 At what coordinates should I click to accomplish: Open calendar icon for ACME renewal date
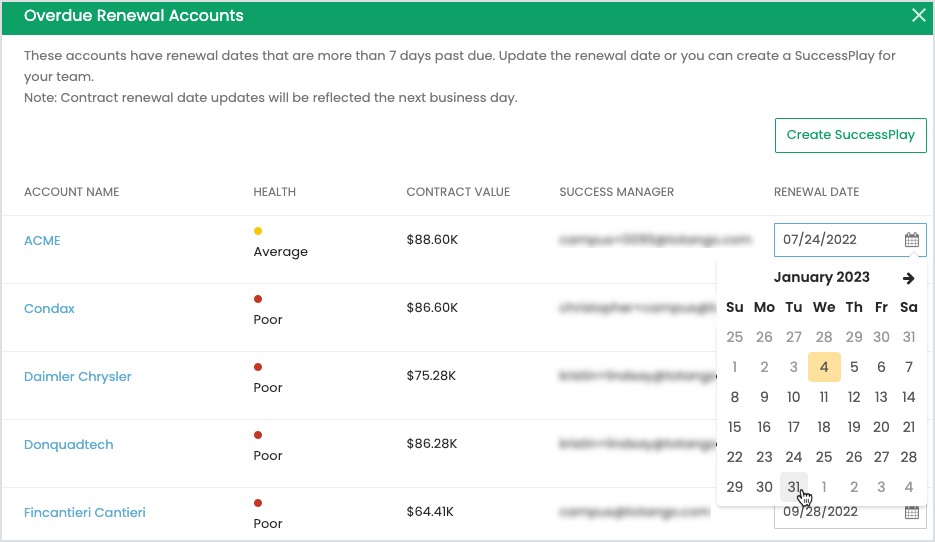[911, 240]
